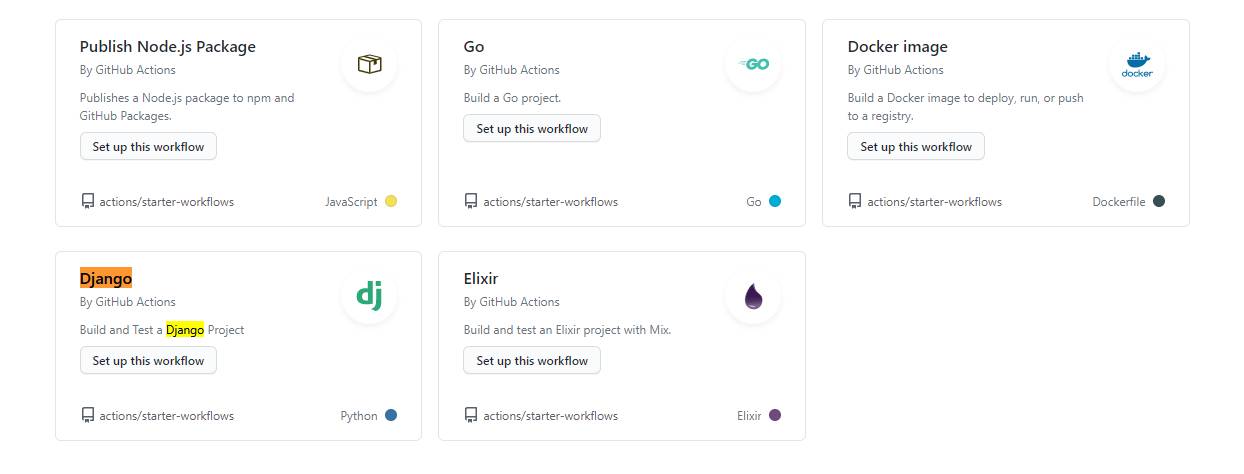Click repo icon in Publish Node.js card
Viewport: 1244px width, 474px height.
pos(87,201)
